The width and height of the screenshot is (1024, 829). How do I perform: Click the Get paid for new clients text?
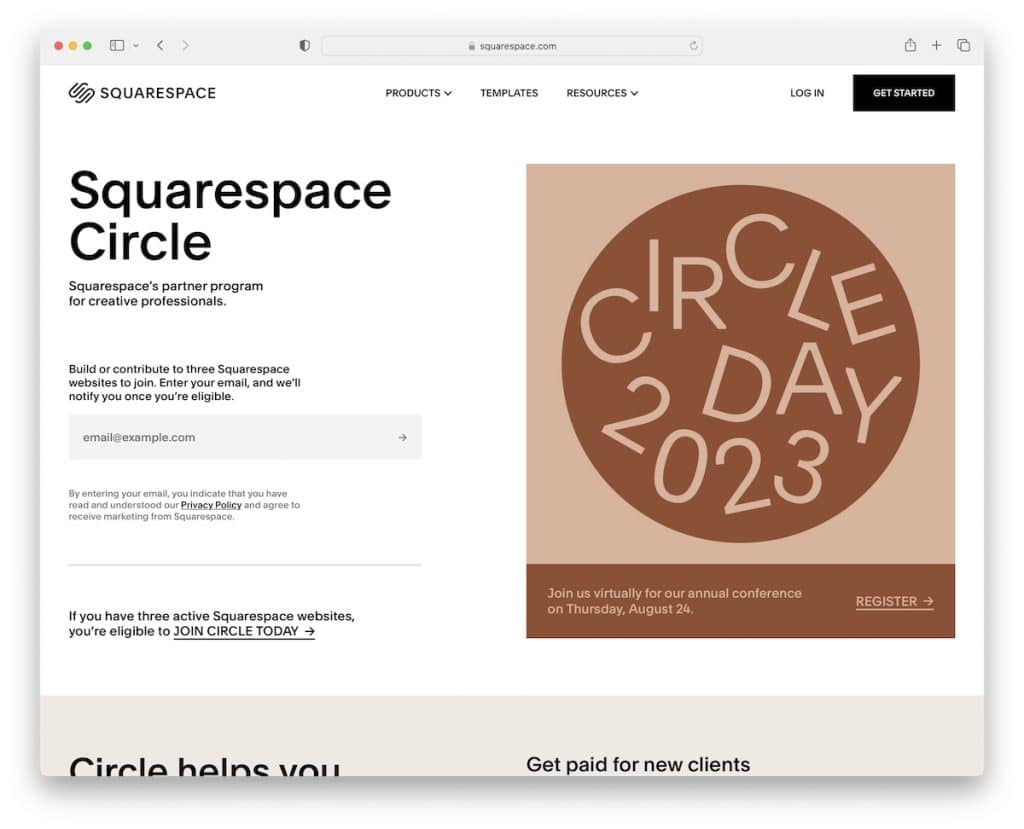638,764
